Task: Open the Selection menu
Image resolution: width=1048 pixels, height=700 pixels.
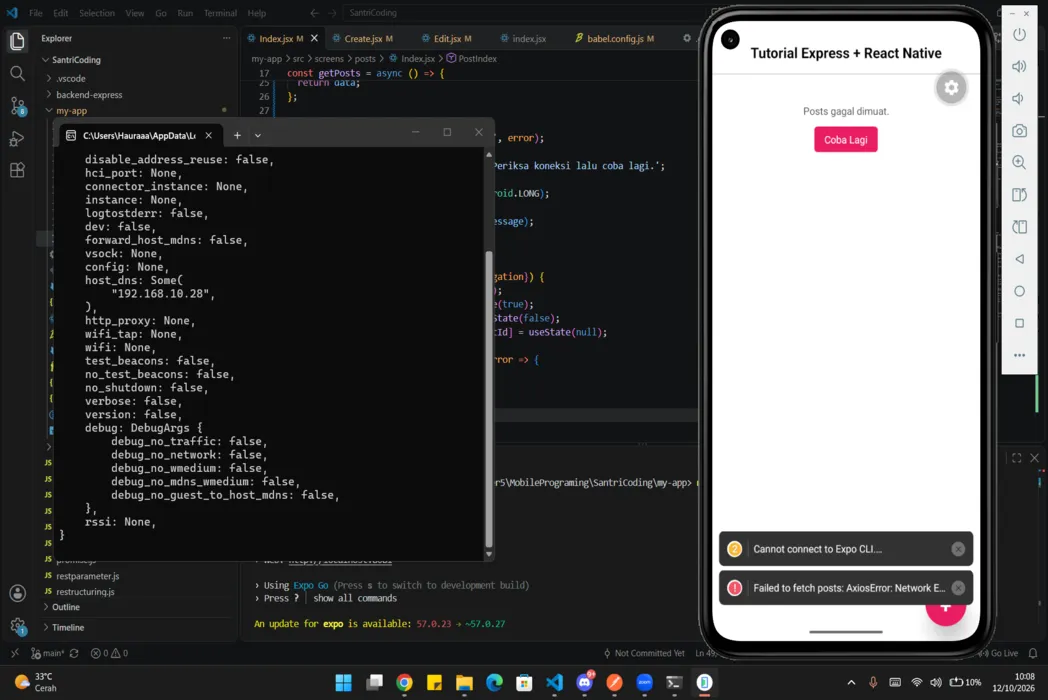Action: pos(97,13)
